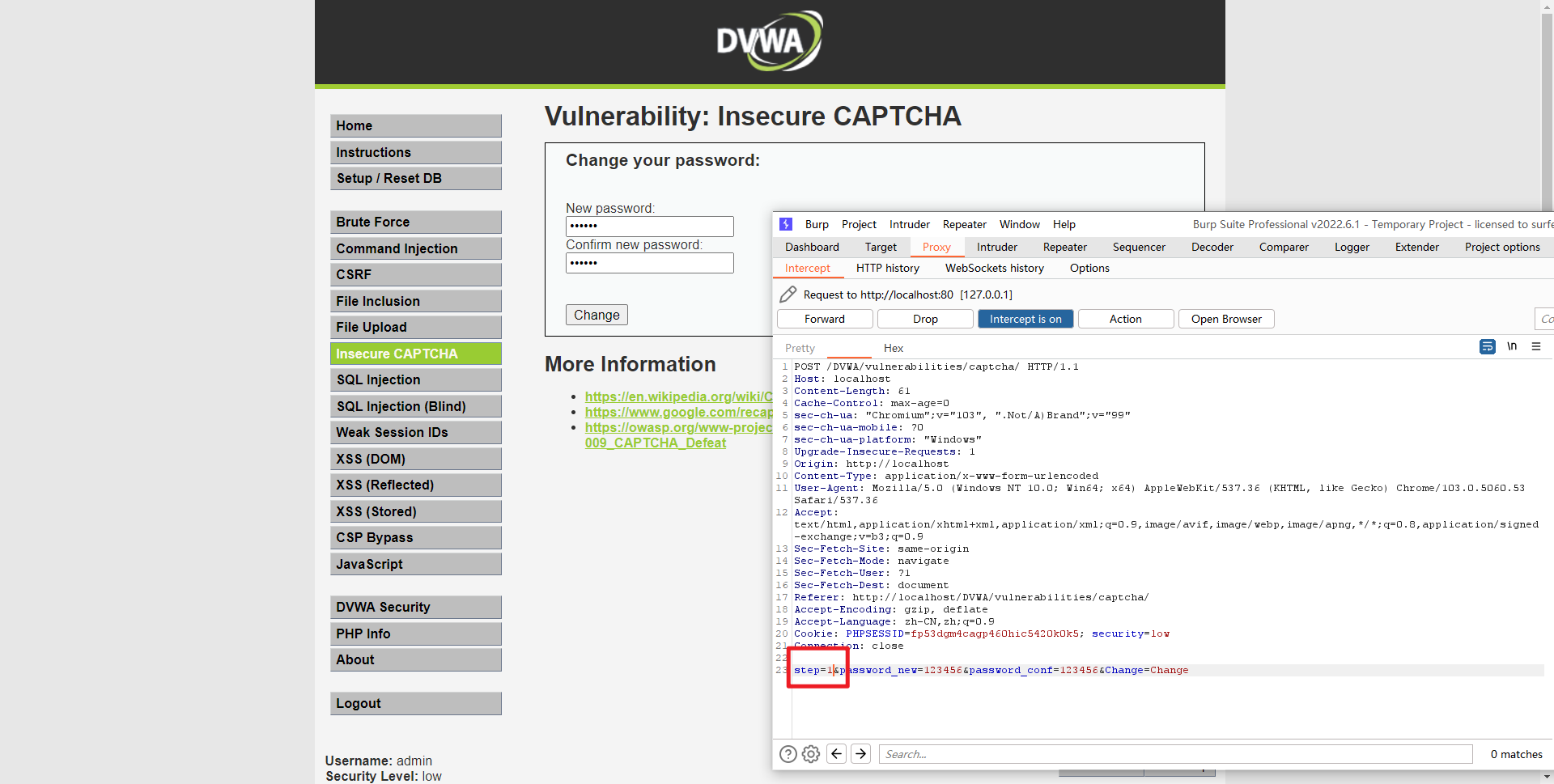Open the Instructions page

pos(416,152)
